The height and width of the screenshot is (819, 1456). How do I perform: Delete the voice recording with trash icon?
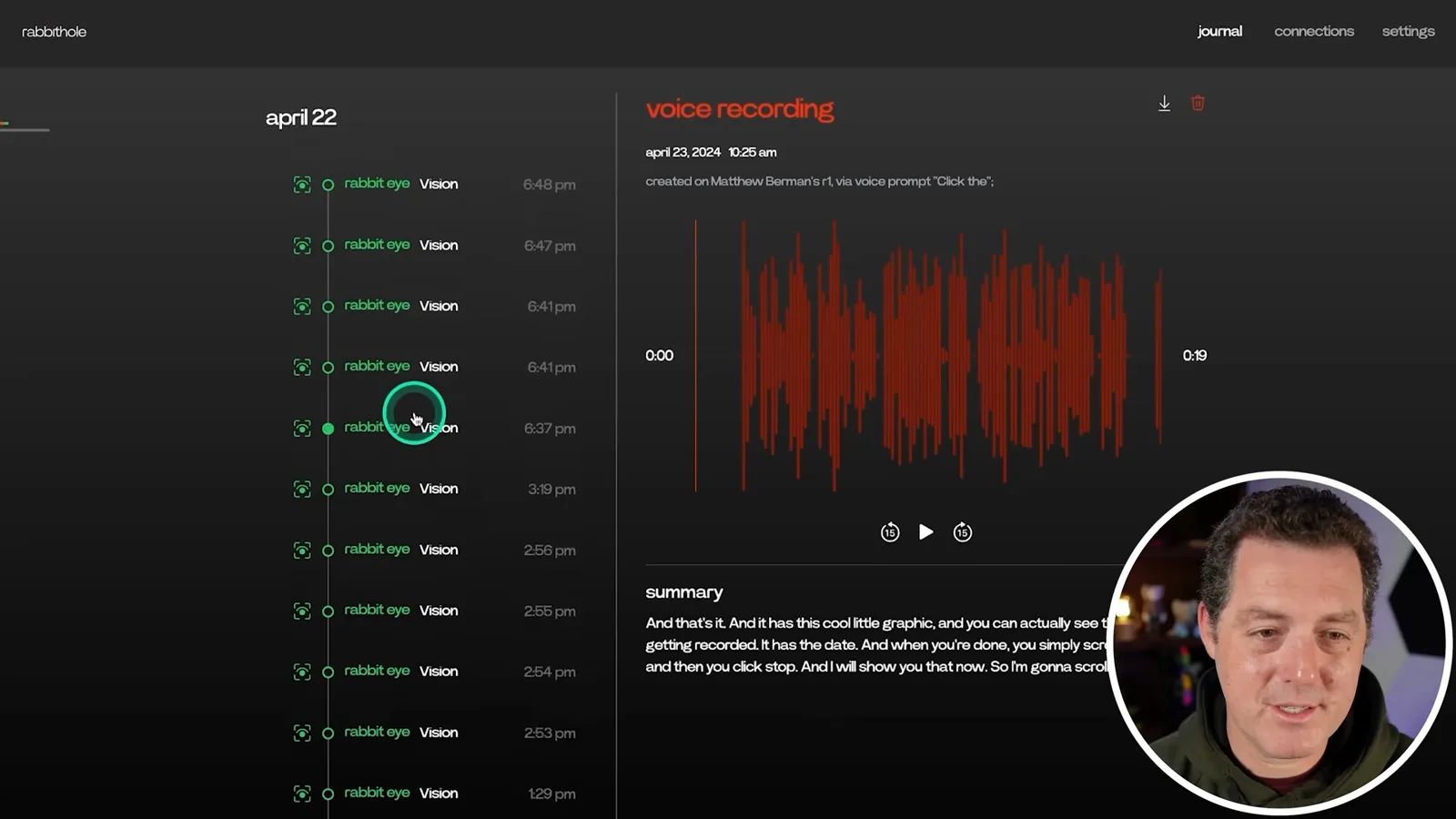click(1198, 104)
